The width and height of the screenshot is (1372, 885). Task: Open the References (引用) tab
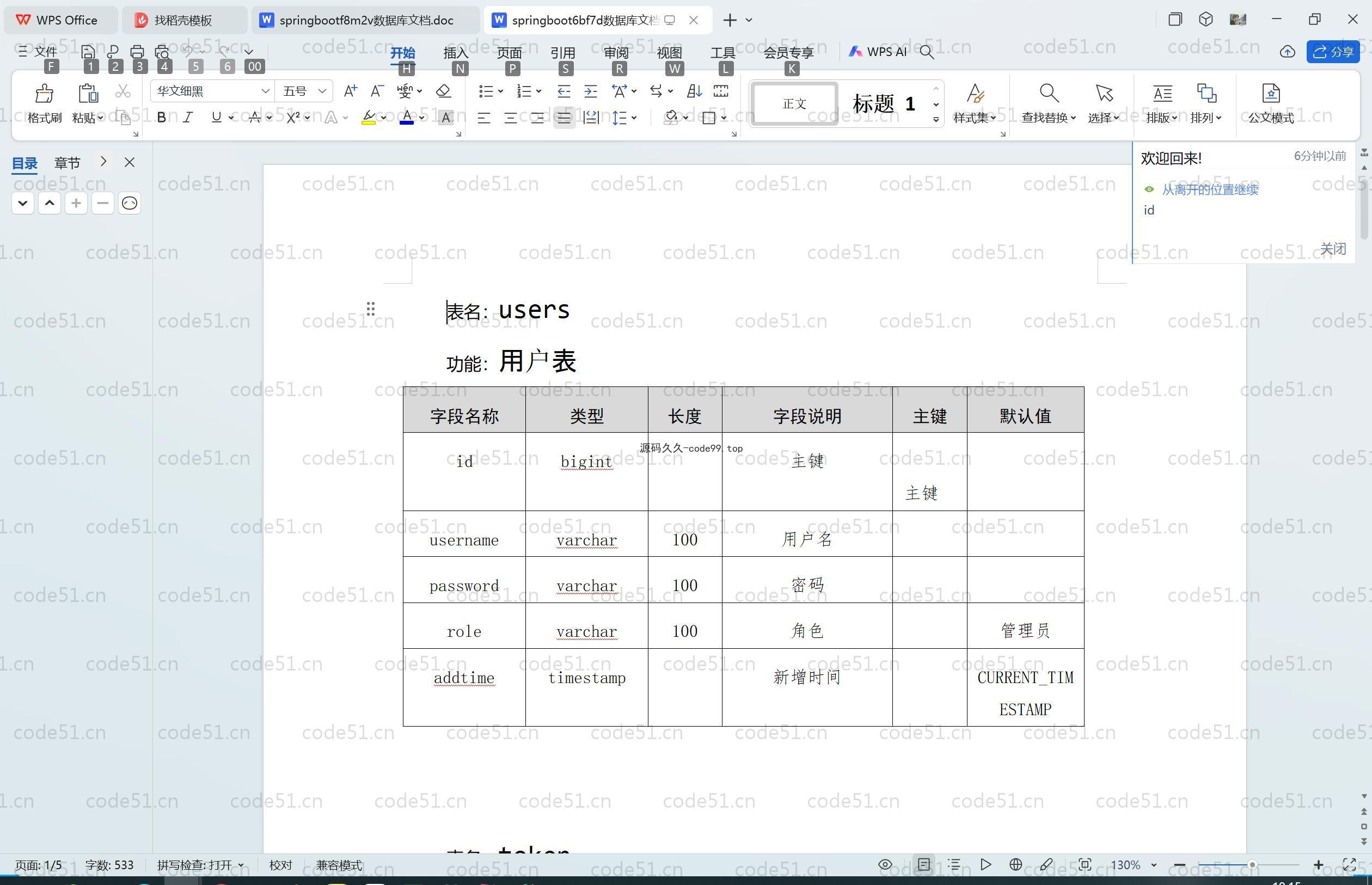(x=563, y=52)
